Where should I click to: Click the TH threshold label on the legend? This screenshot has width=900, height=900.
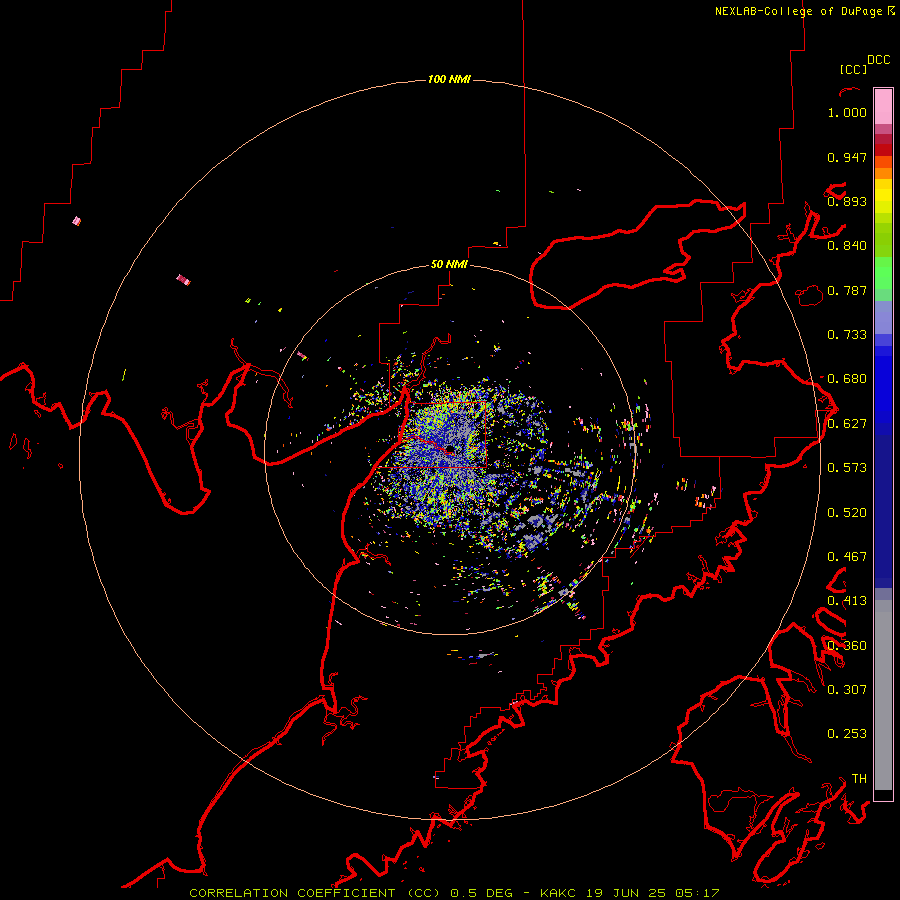859,779
